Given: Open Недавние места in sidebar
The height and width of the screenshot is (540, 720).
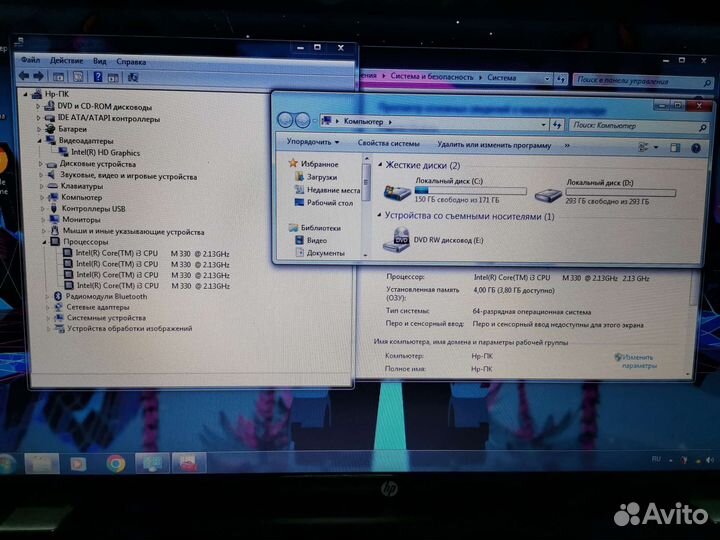Looking at the screenshot, I should coord(333,190).
